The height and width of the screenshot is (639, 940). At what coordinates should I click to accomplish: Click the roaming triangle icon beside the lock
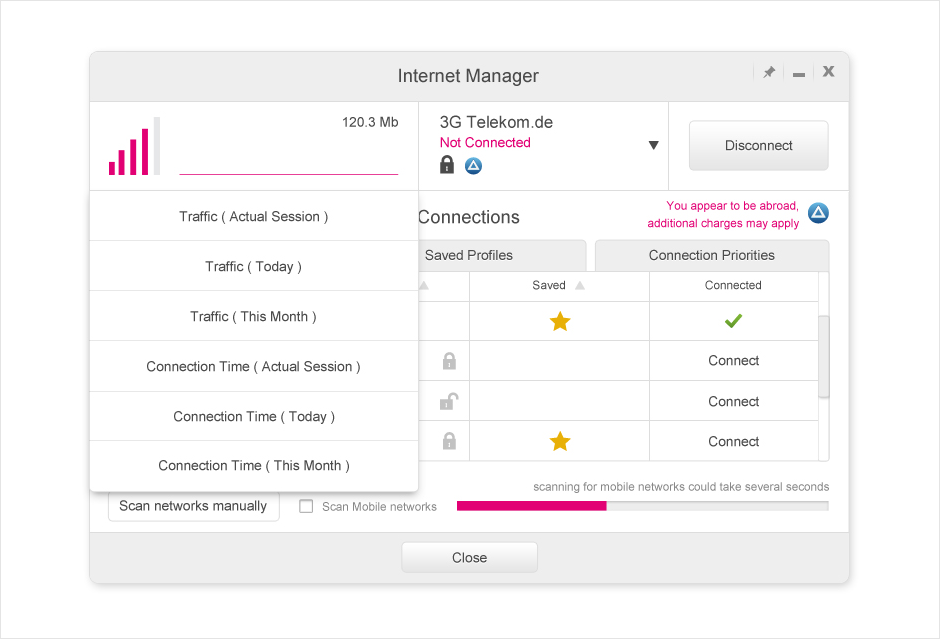click(x=473, y=166)
